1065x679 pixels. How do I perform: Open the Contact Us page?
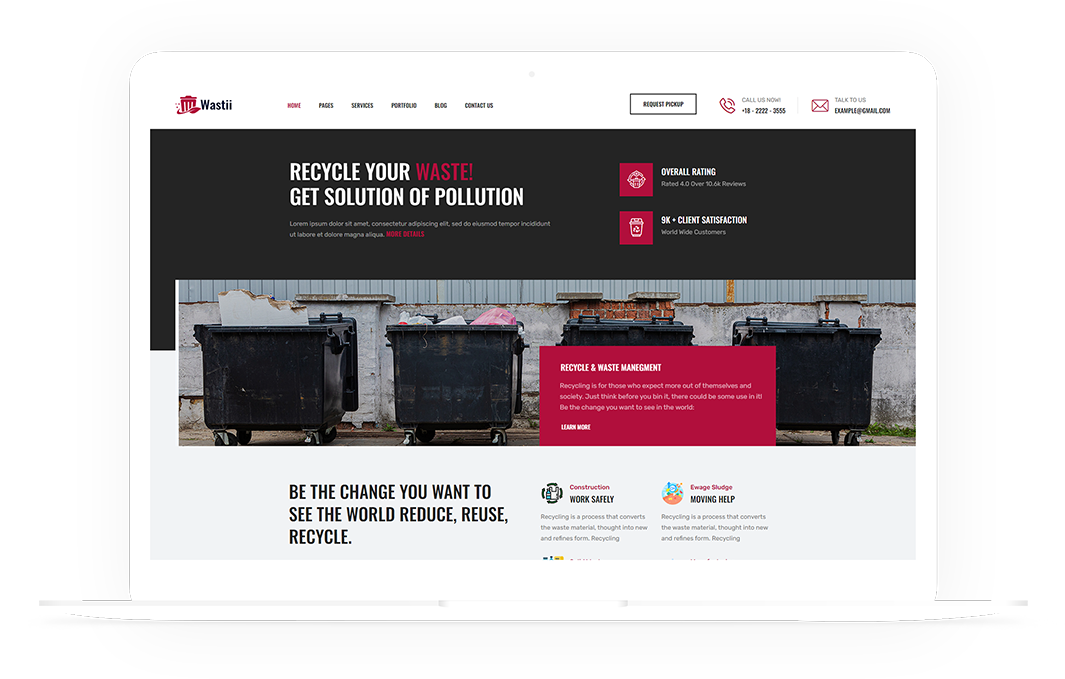(479, 105)
